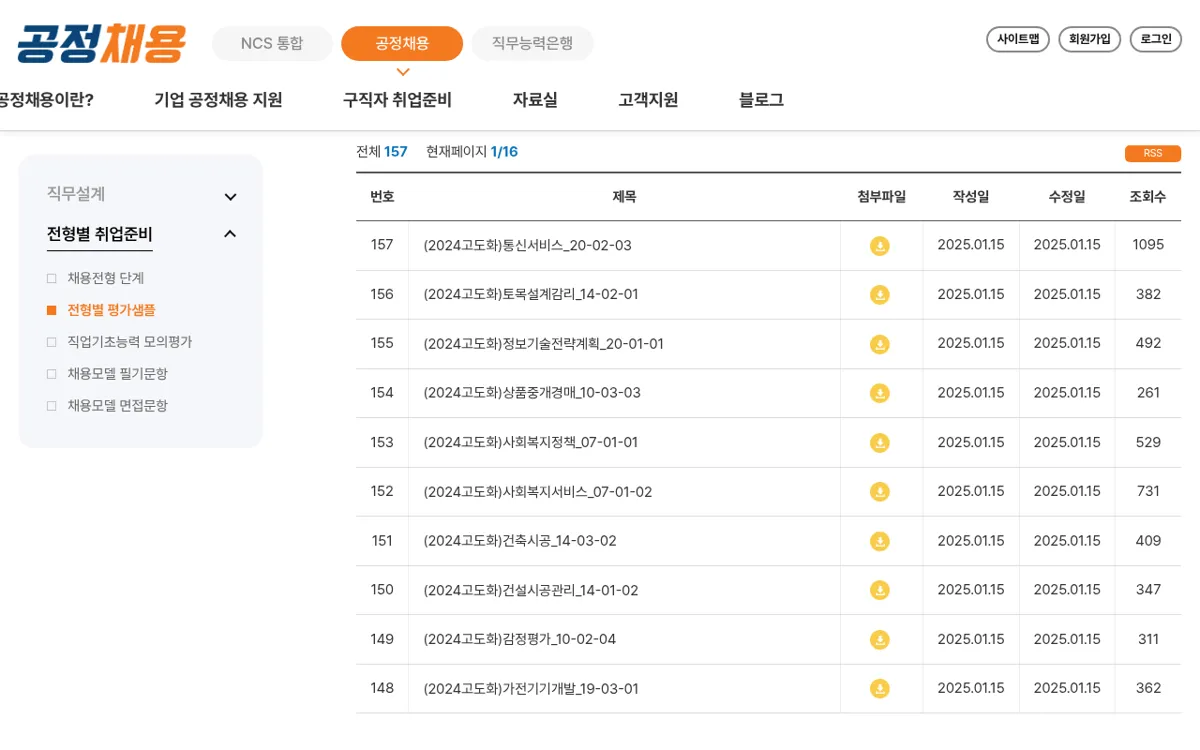Click the 직무설계 section title
The width and height of the screenshot is (1200, 750).
(x=76, y=194)
